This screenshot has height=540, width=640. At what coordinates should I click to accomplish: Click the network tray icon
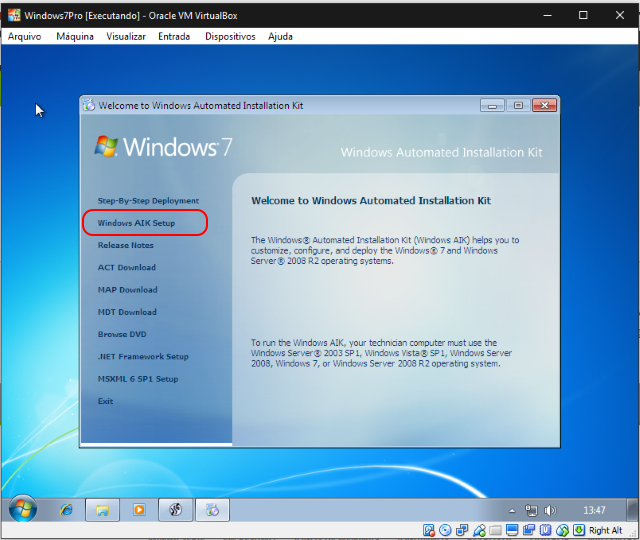tap(531, 510)
